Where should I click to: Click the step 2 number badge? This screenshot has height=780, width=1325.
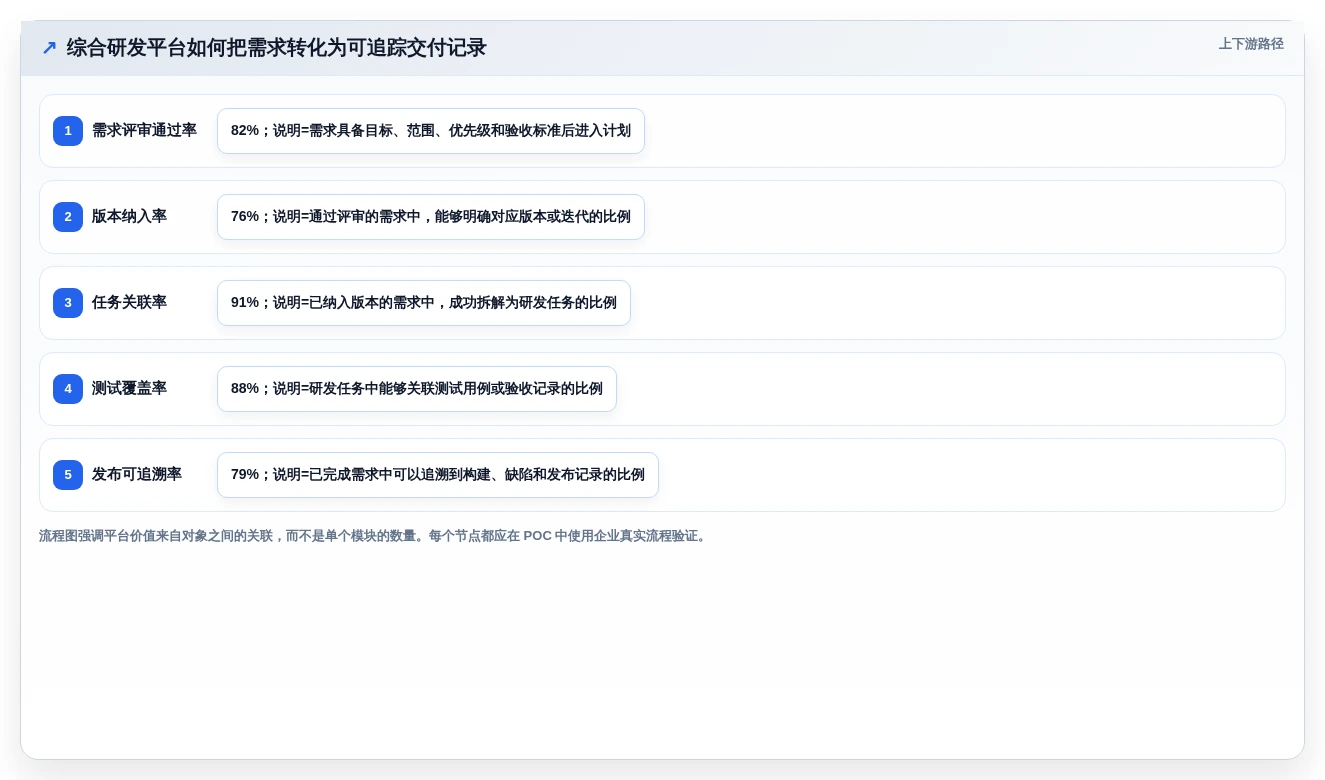(x=68, y=217)
